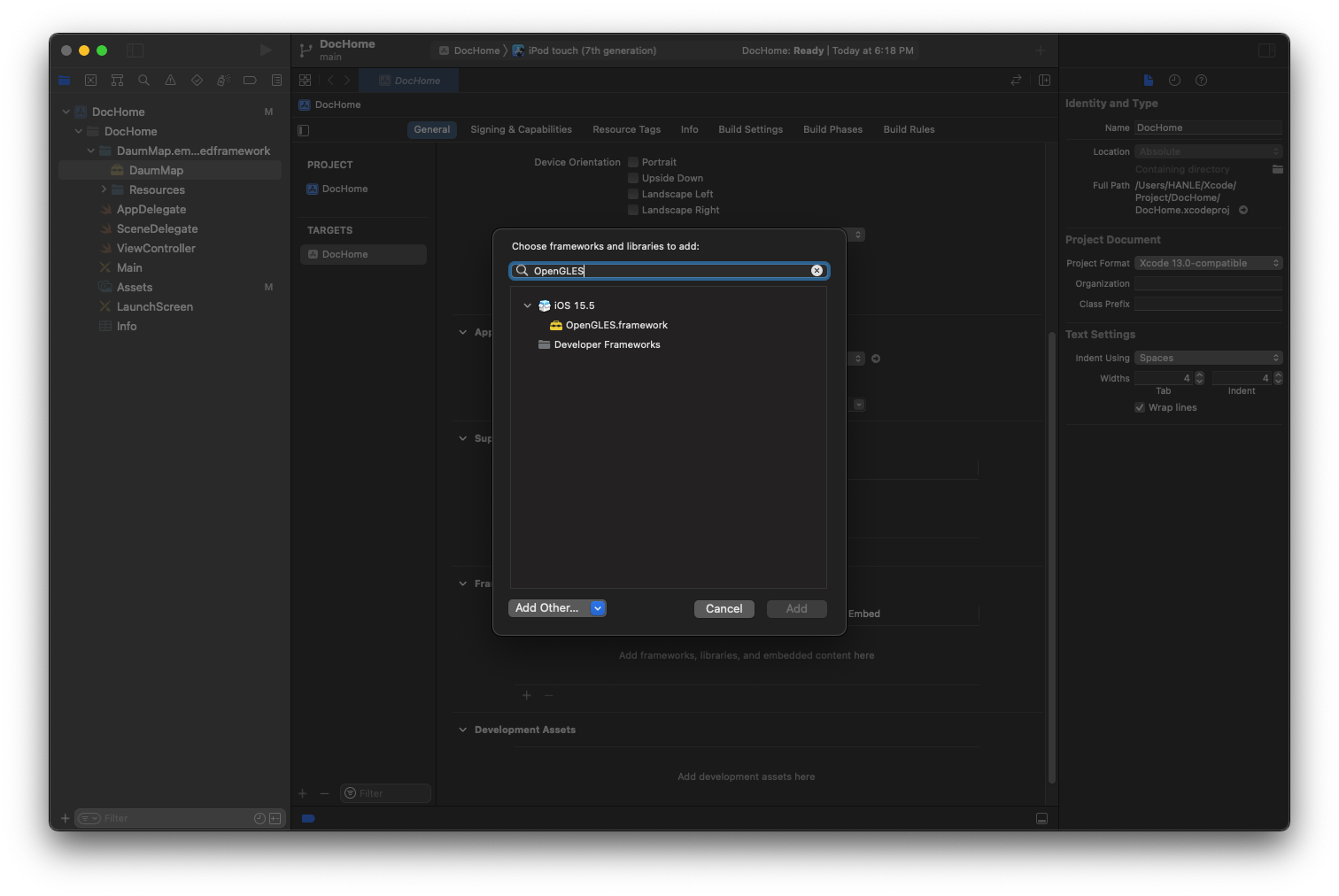Open the Report navigator
1339x896 pixels.
pyautogui.click(x=276, y=81)
